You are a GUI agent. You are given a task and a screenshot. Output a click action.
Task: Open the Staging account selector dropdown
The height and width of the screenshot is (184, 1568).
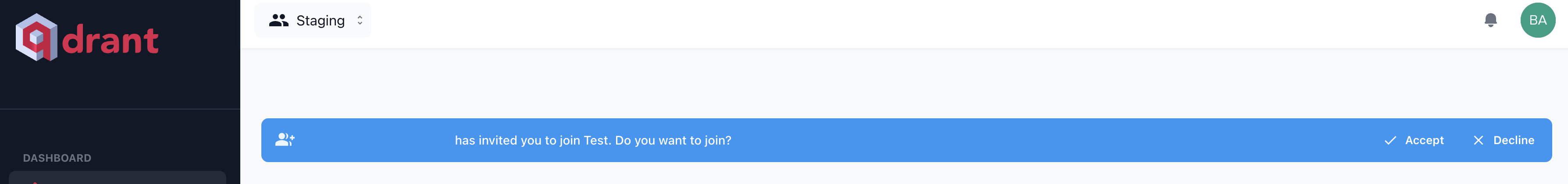click(312, 21)
